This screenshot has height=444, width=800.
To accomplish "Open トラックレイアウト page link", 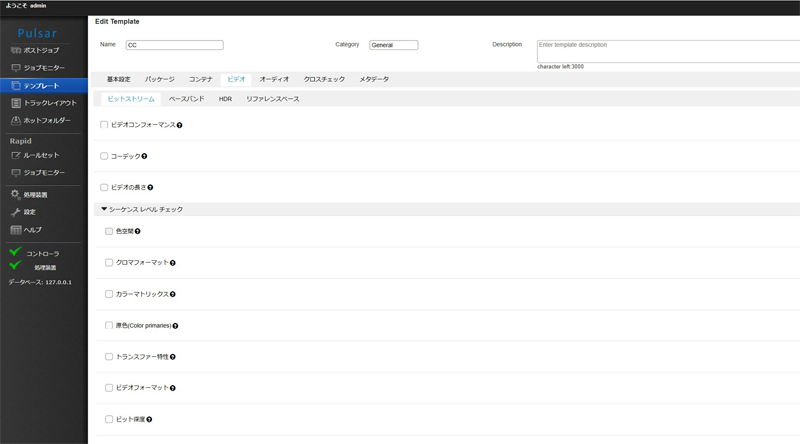I will click(x=50, y=103).
